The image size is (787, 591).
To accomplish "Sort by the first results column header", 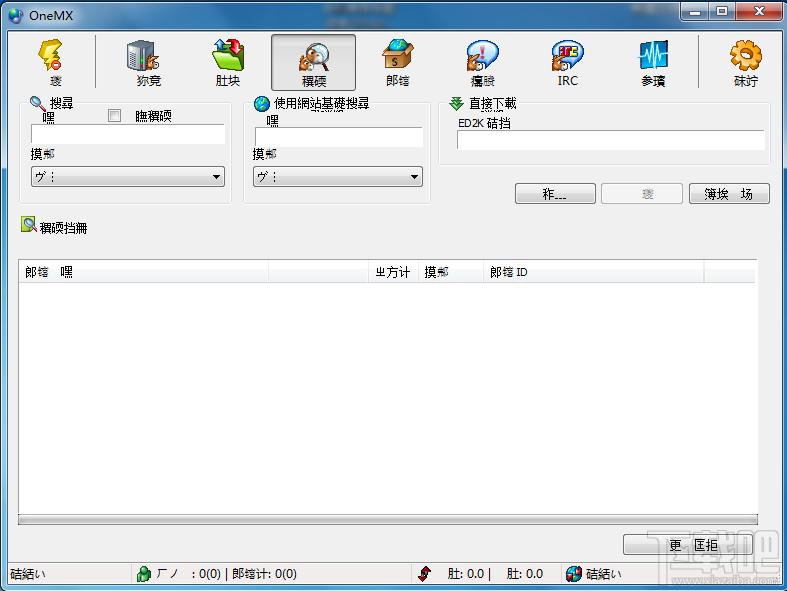I will click(144, 272).
